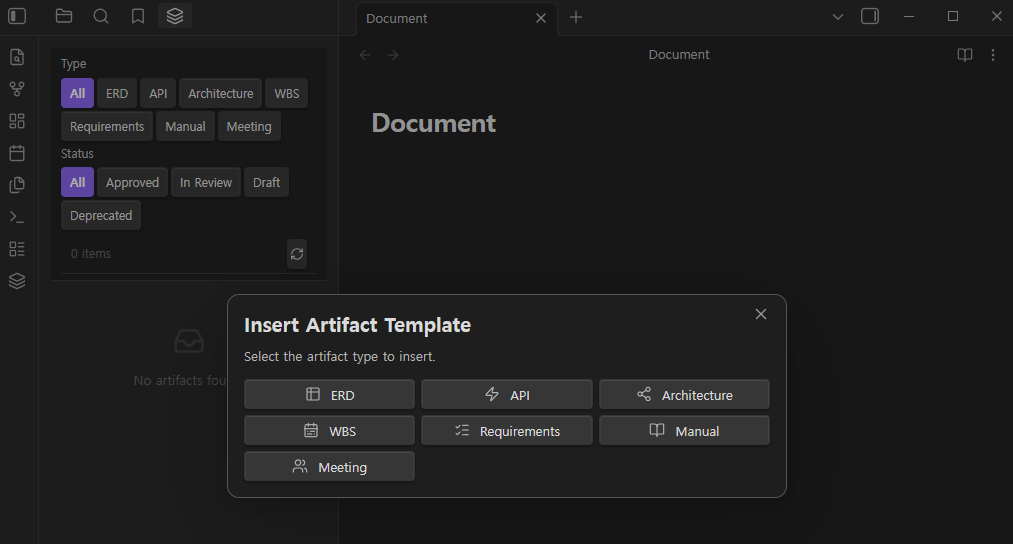Viewport: 1013px width, 544px height.
Task: Open quick switcher file-search ribbon icon
Action: point(17,57)
